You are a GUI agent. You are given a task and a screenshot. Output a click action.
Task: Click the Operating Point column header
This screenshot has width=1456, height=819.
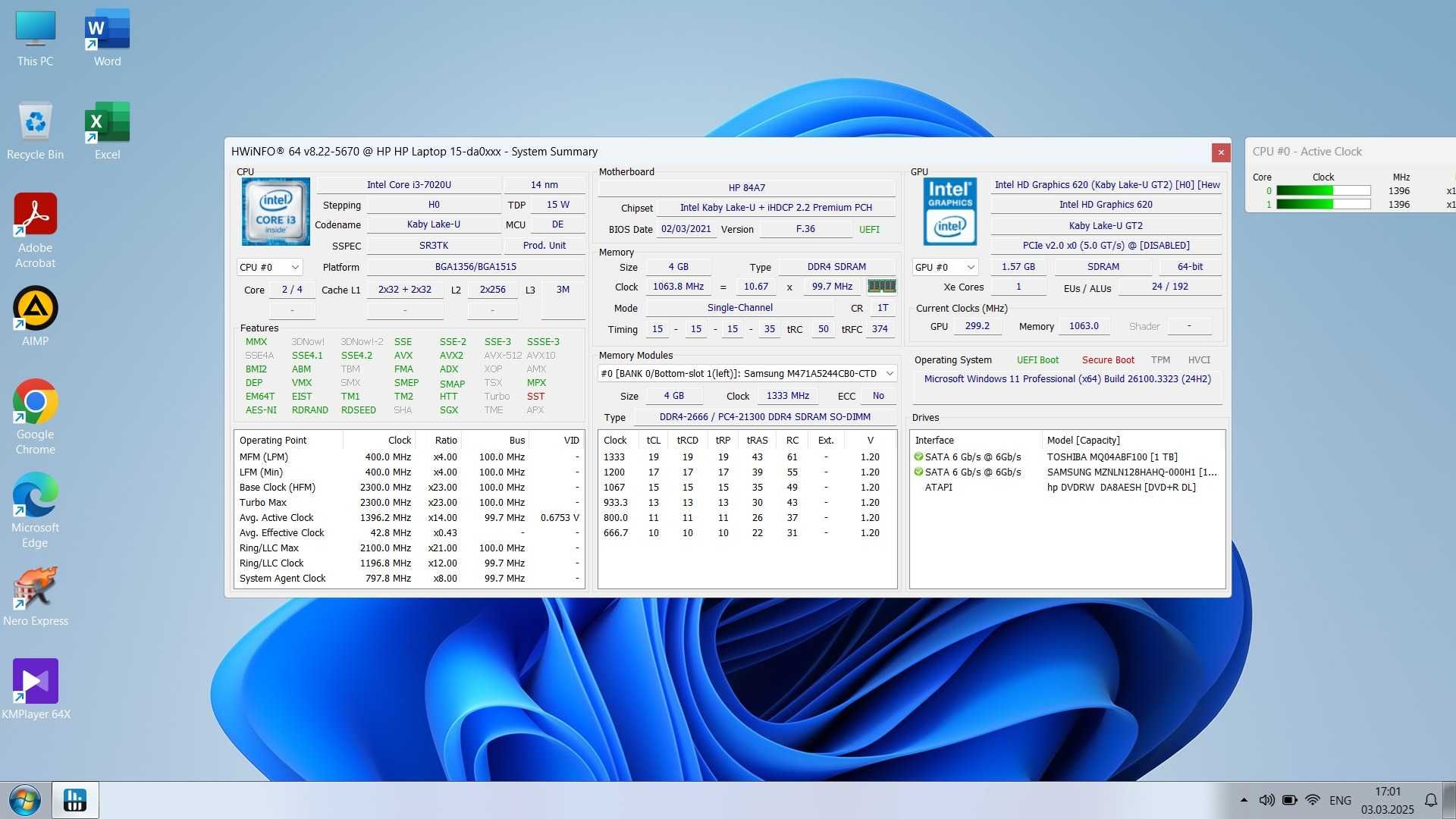click(x=288, y=440)
